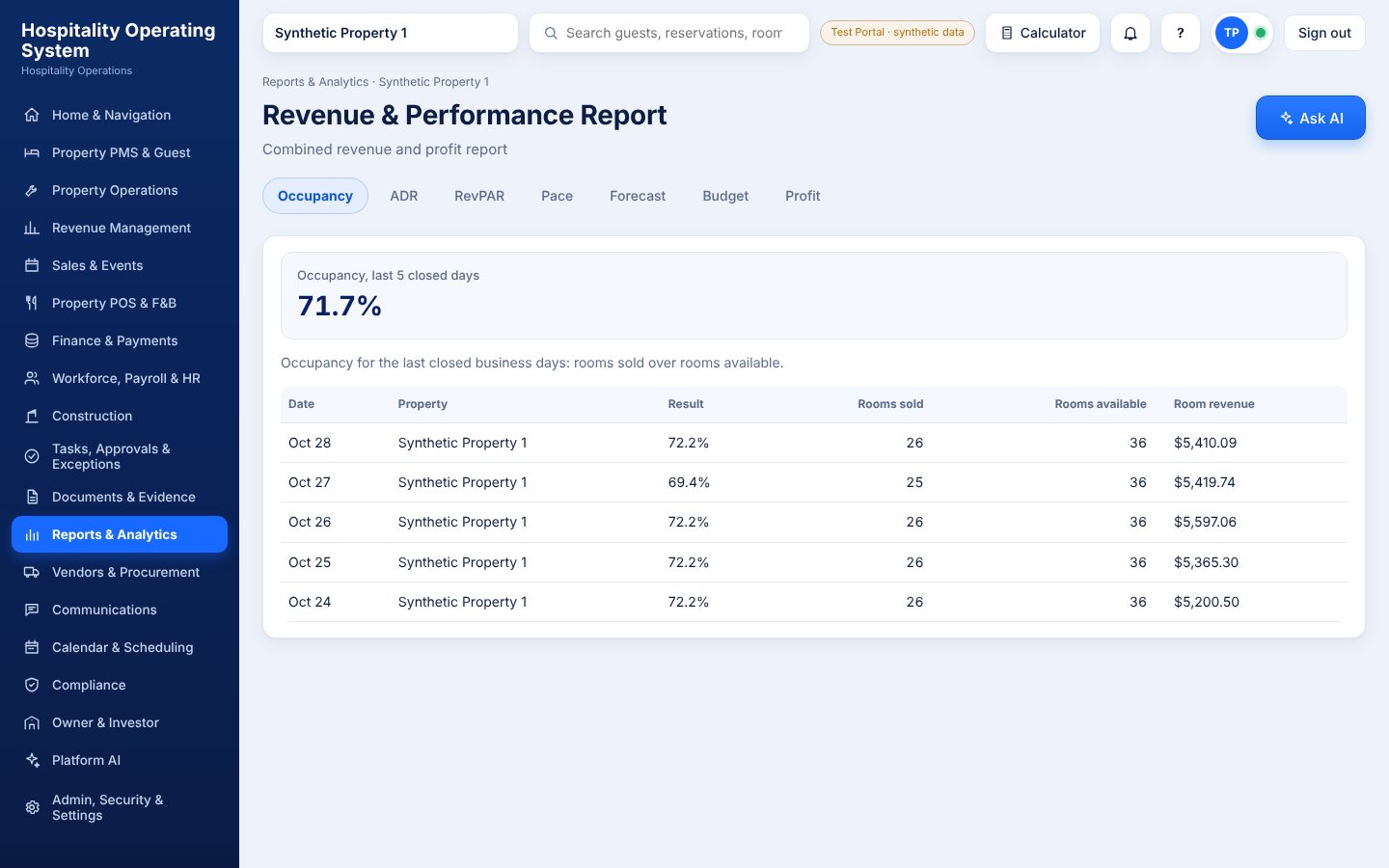Image resolution: width=1389 pixels, height=868 pixels.
Task: Click the Communications chat bubble icon
Action: click(32, 610)
